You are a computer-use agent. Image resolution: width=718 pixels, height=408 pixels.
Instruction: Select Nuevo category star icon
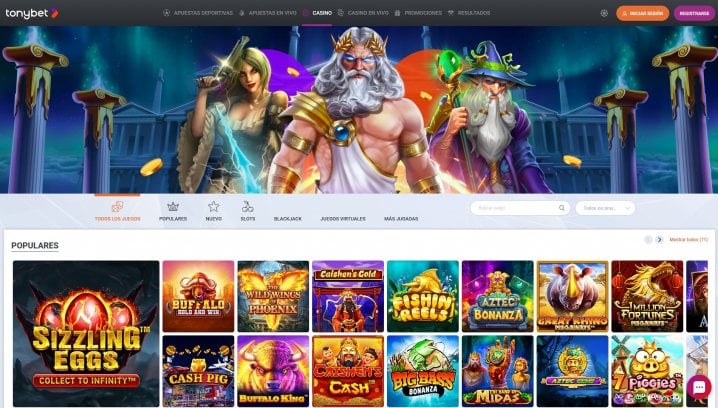tap(213, 212)
